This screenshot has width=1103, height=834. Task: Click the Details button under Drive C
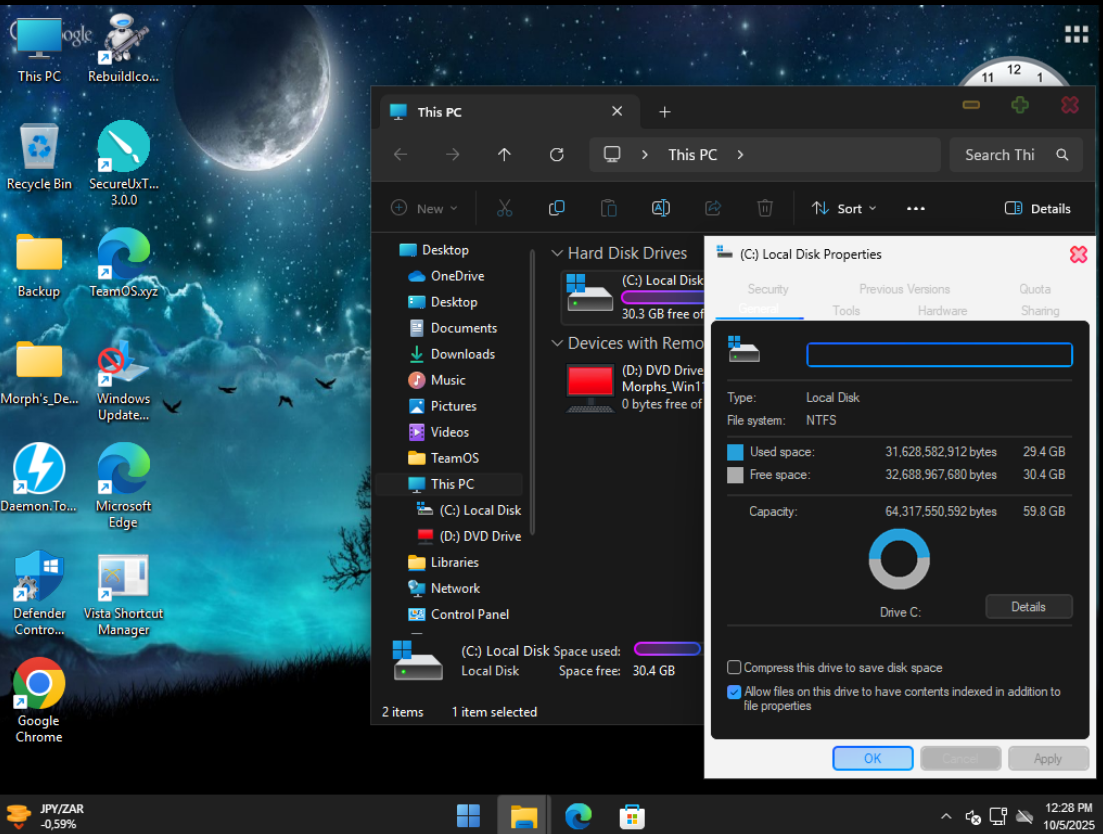pyautogui.click(x=1028, y=607)
